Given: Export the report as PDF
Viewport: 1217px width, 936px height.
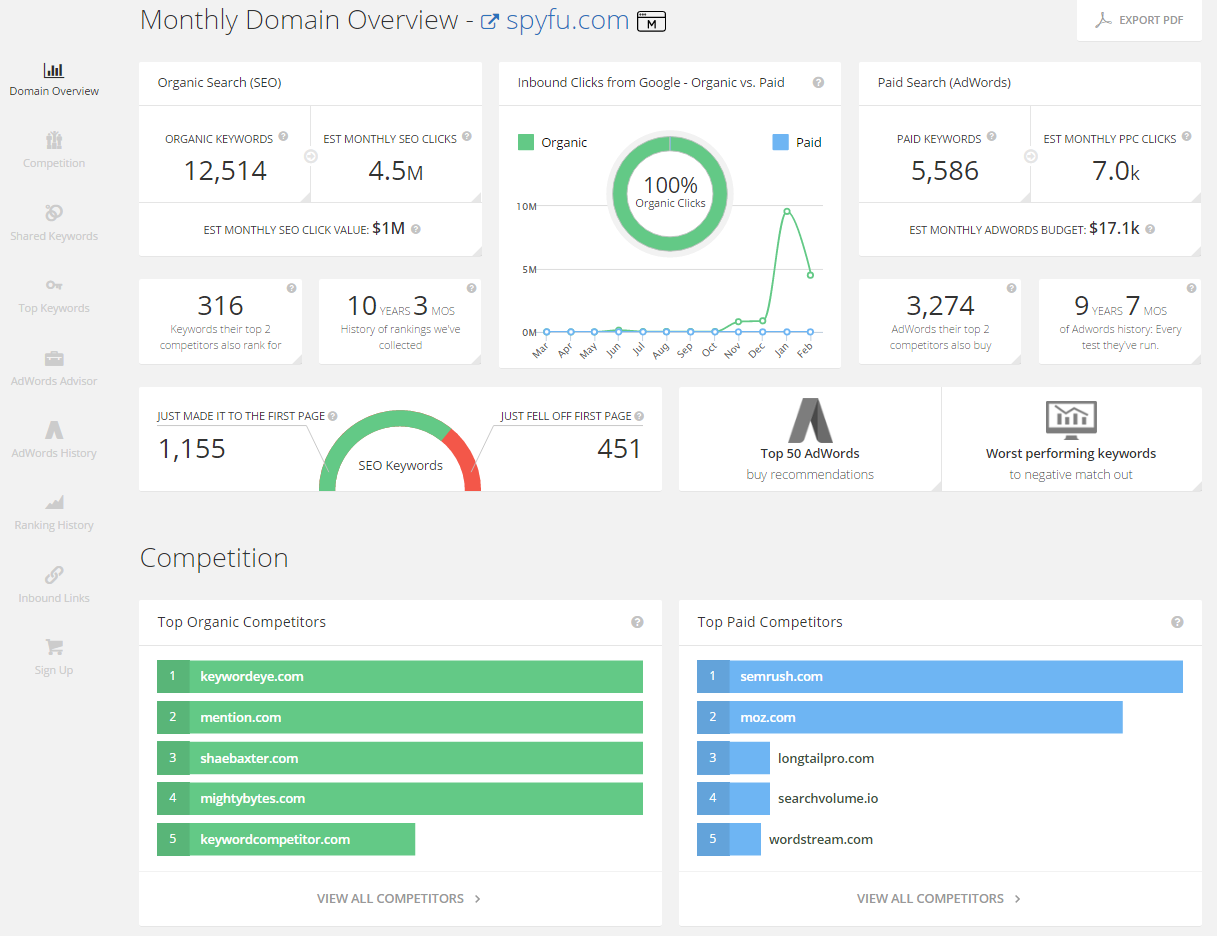Looking at the screenshot, I should click(x=1139, y=20).
